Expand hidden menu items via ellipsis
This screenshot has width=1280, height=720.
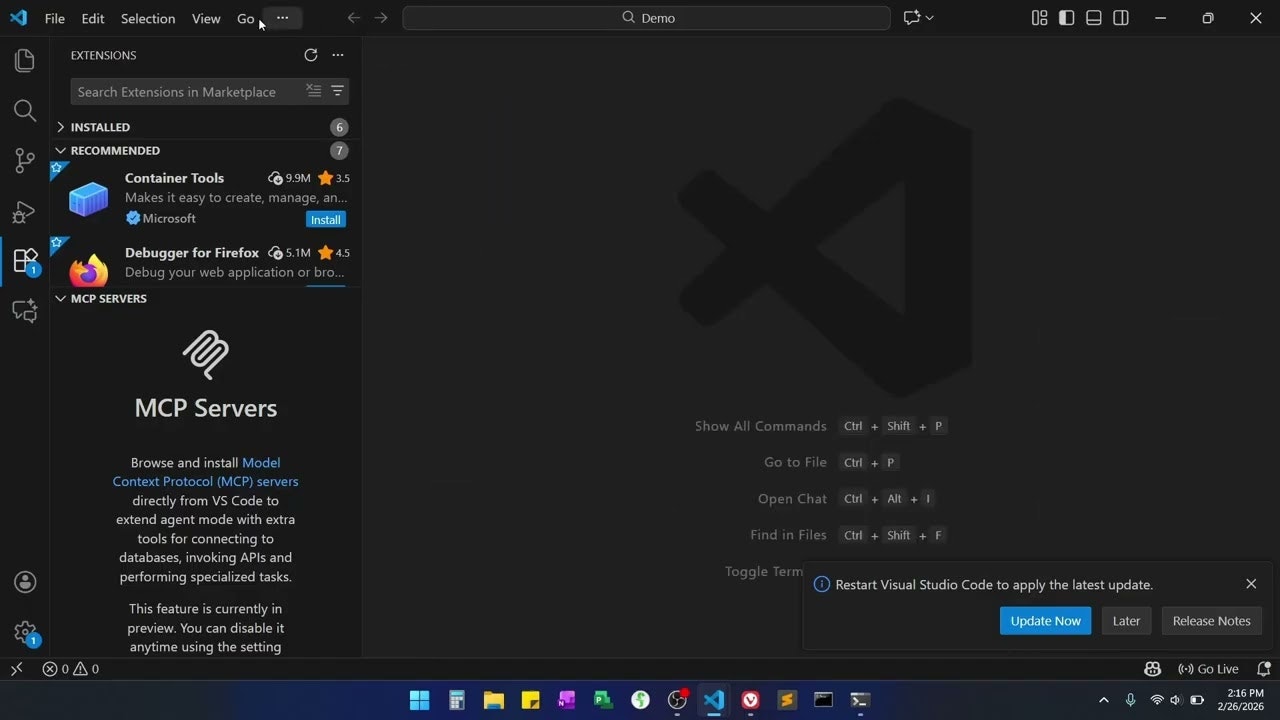282,18
